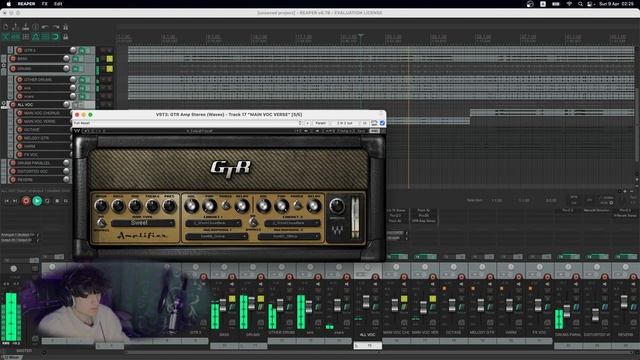Toggle the locking padlock icon
Image resolution: width=640 pixels, height=360 pixels.
(x=65, y=37)
